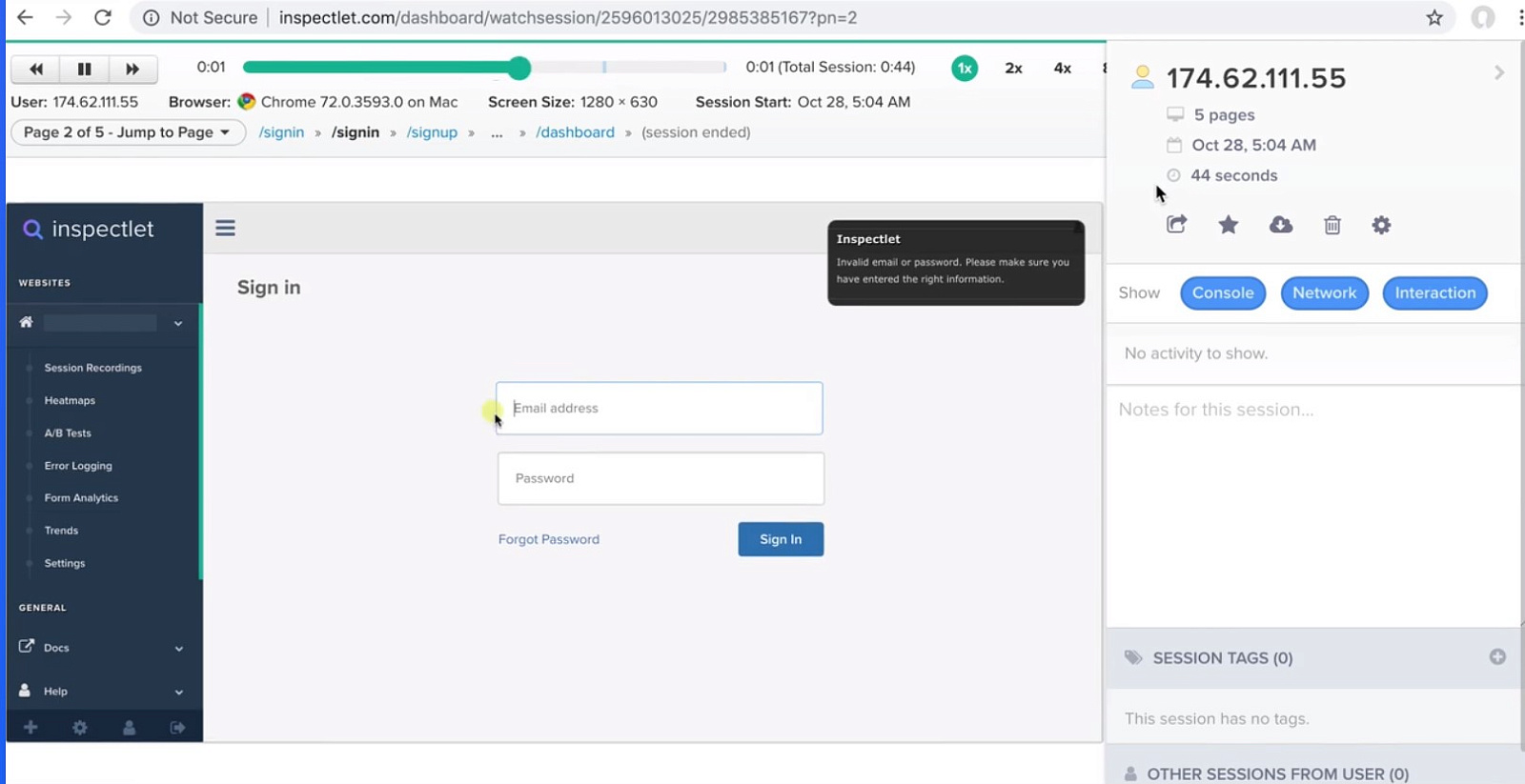Click the home icon in sidebar
This screenshot has width=1525, height=784.
pos(26,322)
